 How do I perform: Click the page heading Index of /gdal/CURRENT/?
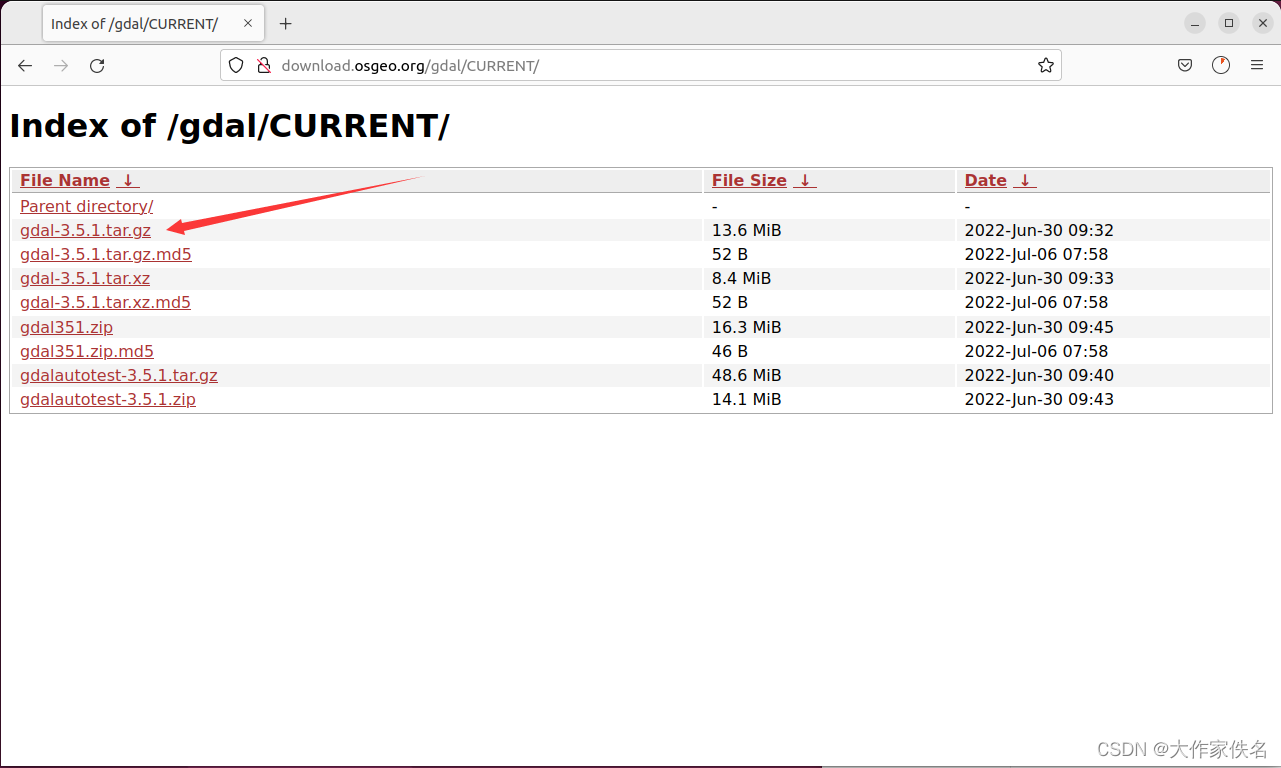[230, 126]
